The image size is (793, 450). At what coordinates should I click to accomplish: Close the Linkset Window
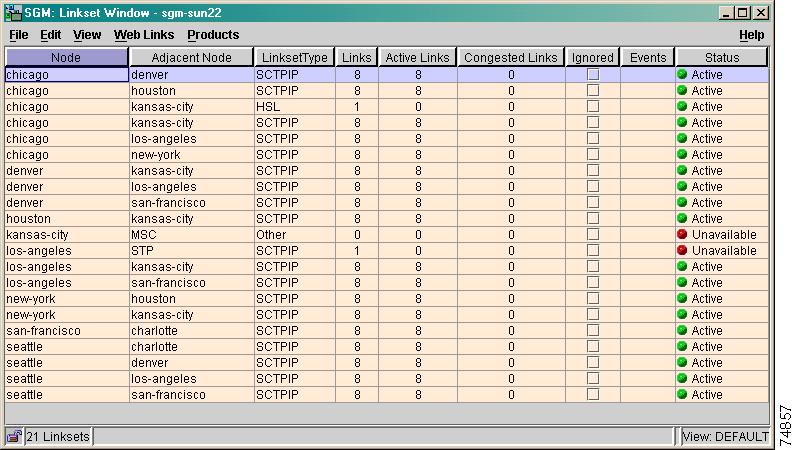[761, 13]
